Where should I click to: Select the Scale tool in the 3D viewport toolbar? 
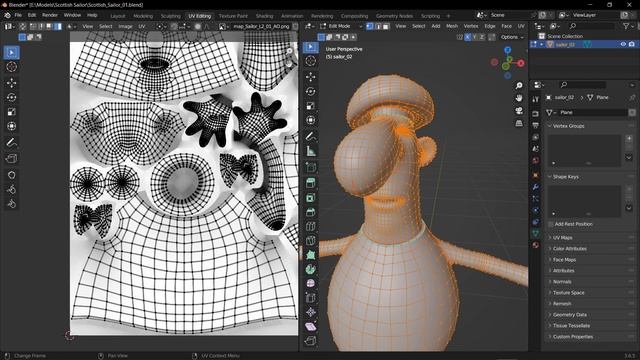[311, 106]
